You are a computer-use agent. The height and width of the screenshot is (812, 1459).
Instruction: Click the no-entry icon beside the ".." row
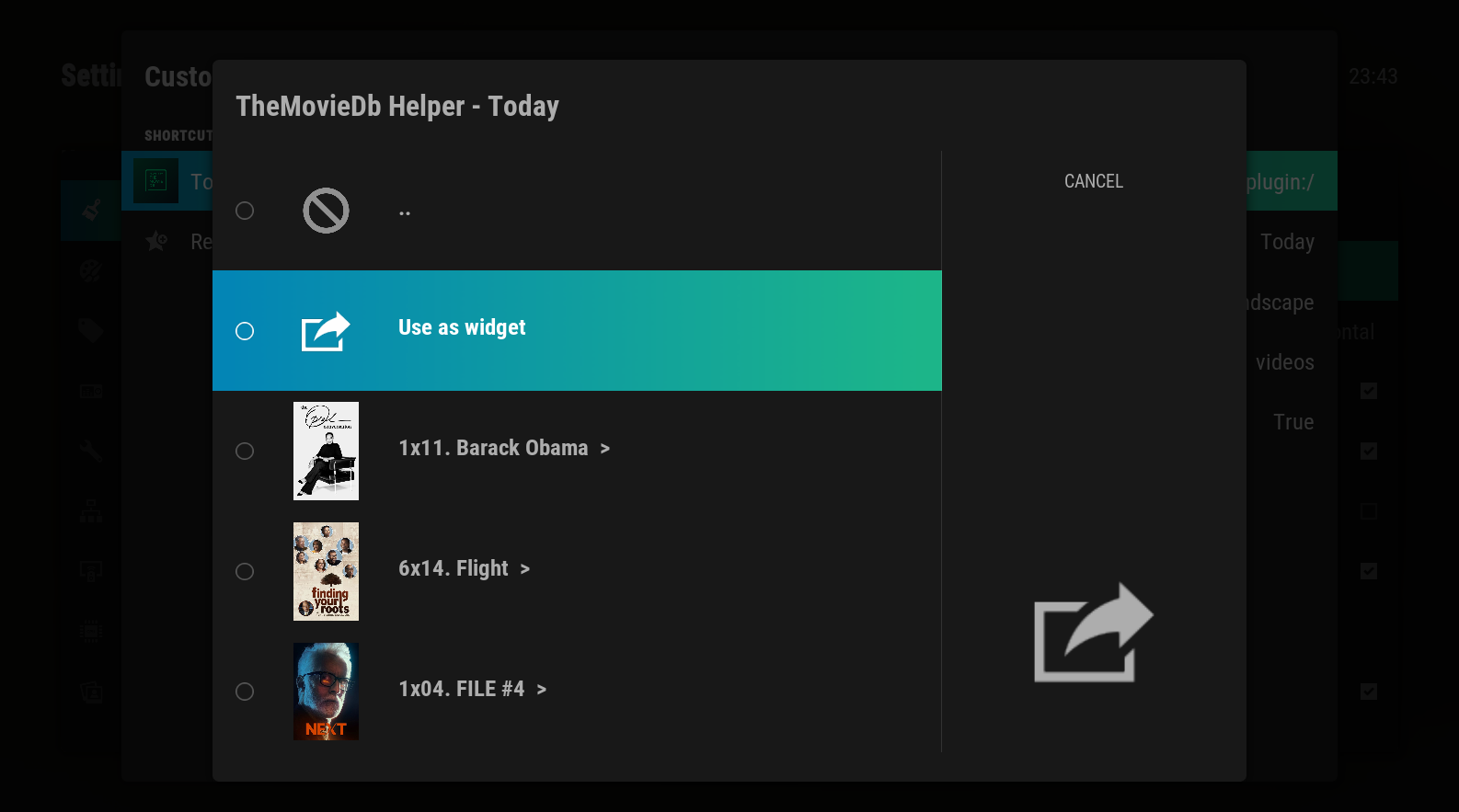[326, 211]
